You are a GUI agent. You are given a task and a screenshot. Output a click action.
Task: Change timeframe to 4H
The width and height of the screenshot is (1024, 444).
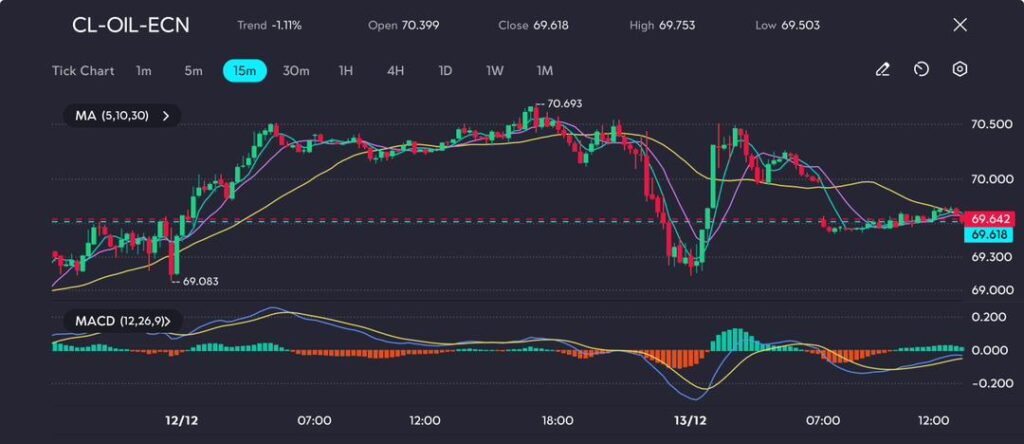pyautogui.click(x=395, y=71)
